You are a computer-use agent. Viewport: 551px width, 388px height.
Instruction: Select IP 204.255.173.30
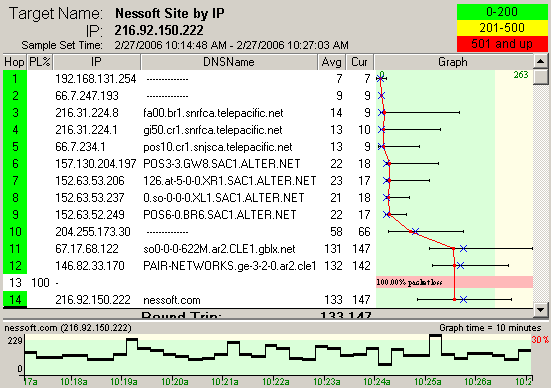[93, 232]
